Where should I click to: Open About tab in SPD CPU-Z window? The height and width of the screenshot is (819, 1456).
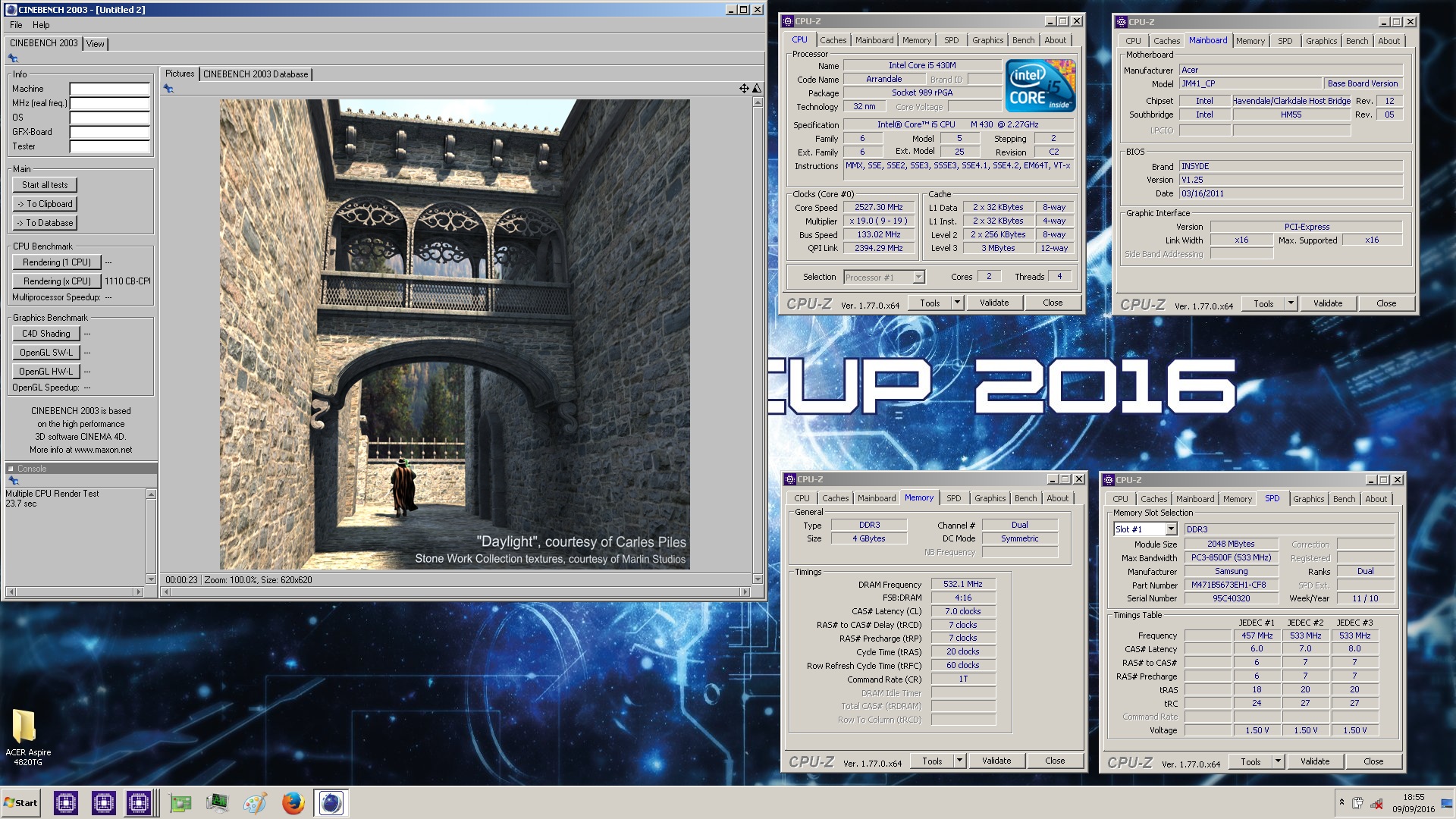pyautogui.click(x=1376, y=499)
